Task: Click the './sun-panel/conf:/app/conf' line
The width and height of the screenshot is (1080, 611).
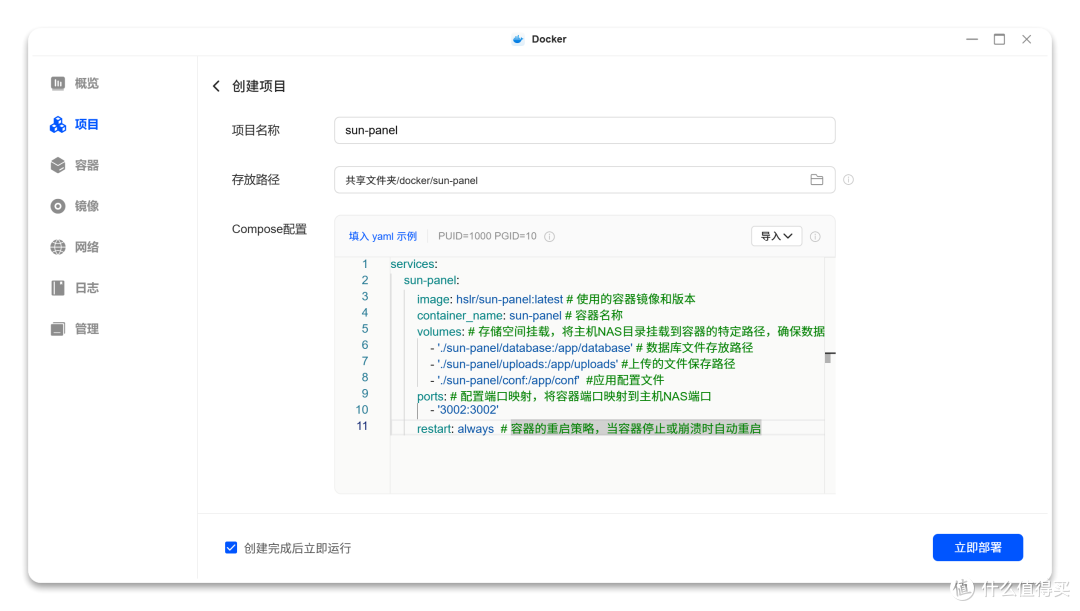Action: [547, 380]
